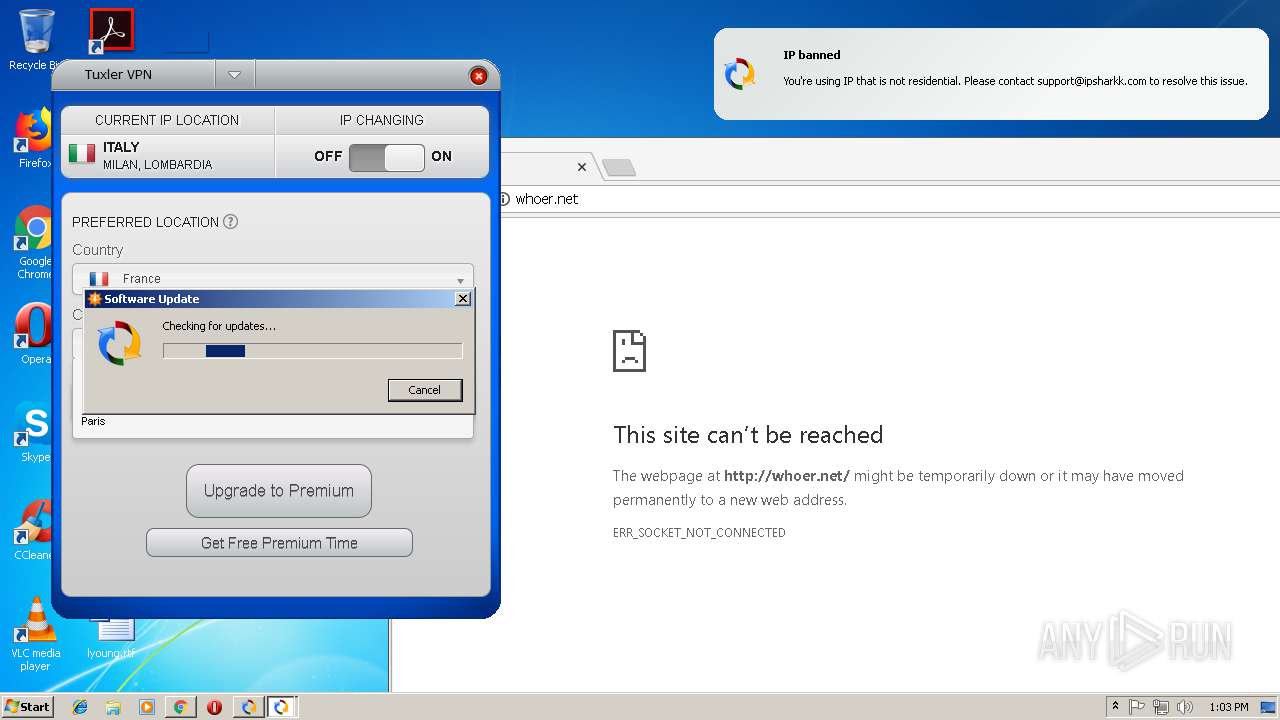Click the sad page error icon

point(630,351)
